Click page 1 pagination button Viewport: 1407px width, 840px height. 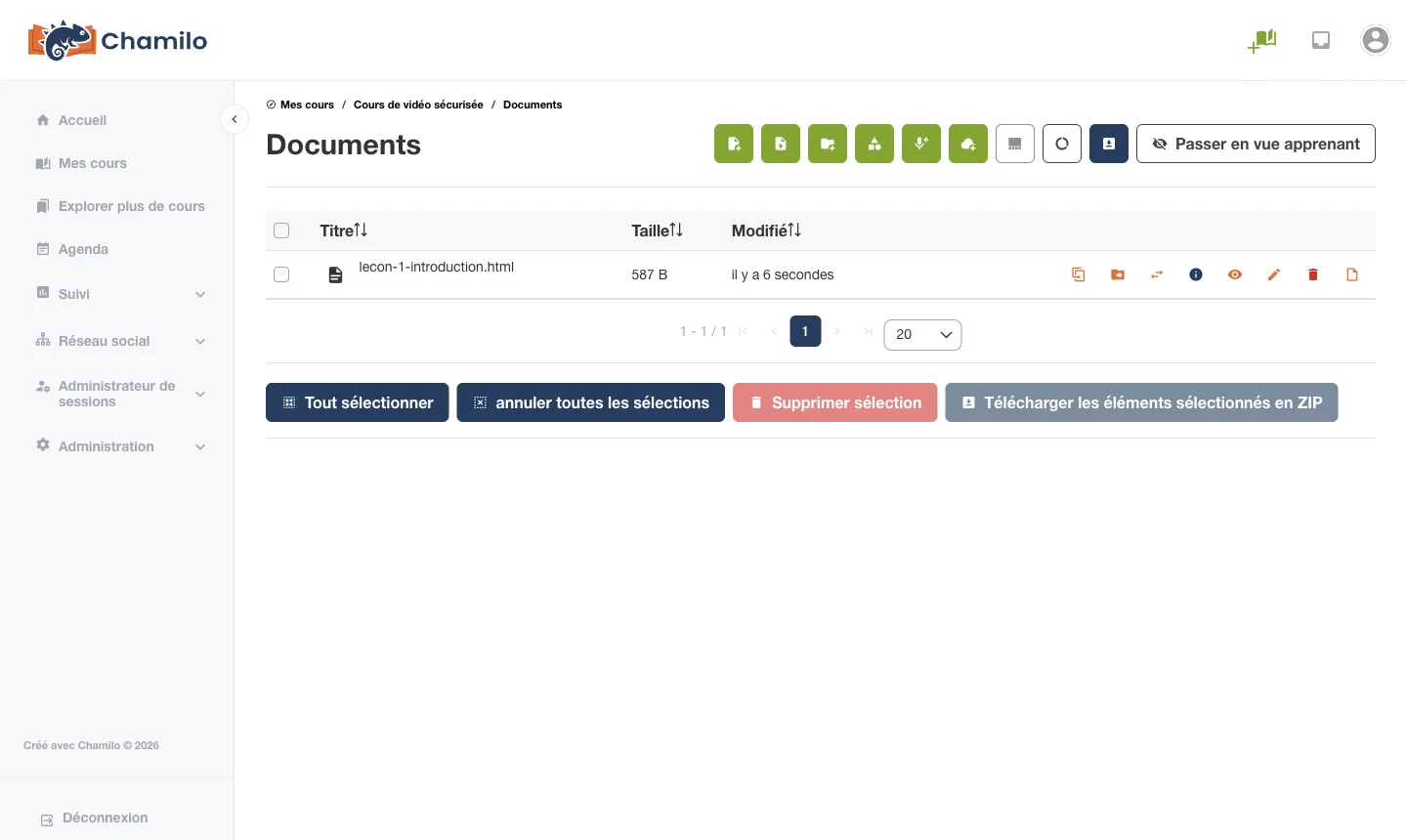point(805,331)
